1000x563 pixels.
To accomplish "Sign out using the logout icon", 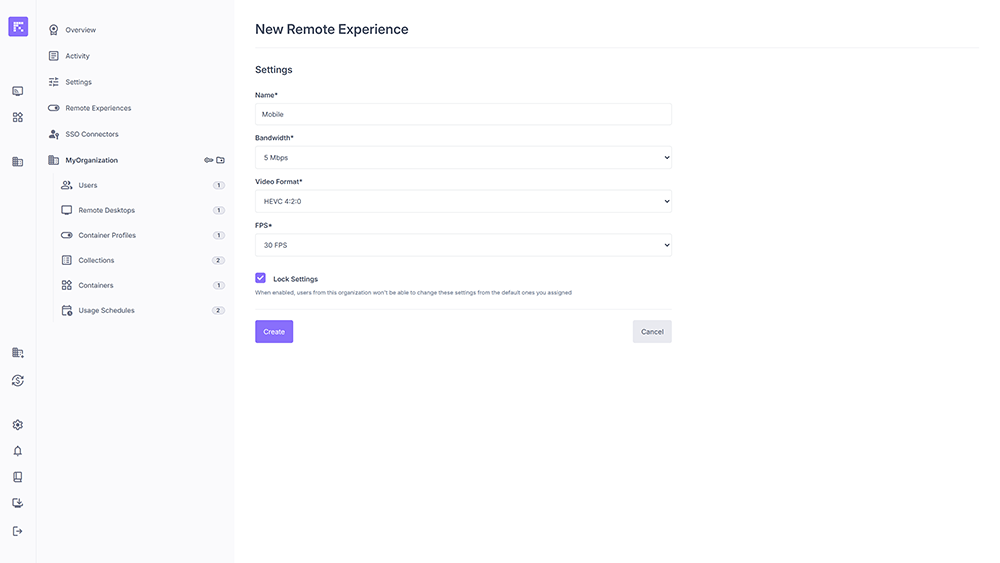I will pyautogui.click(x=17, y=531).
